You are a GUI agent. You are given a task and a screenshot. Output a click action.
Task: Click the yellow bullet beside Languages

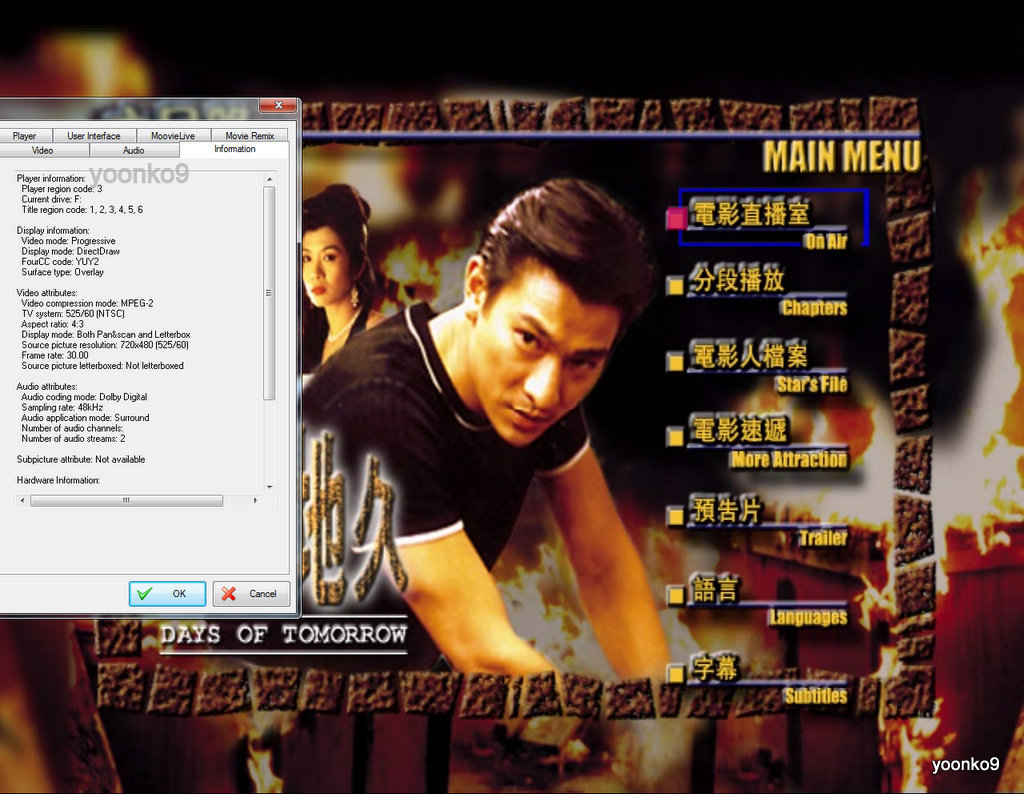coord(675,594)
